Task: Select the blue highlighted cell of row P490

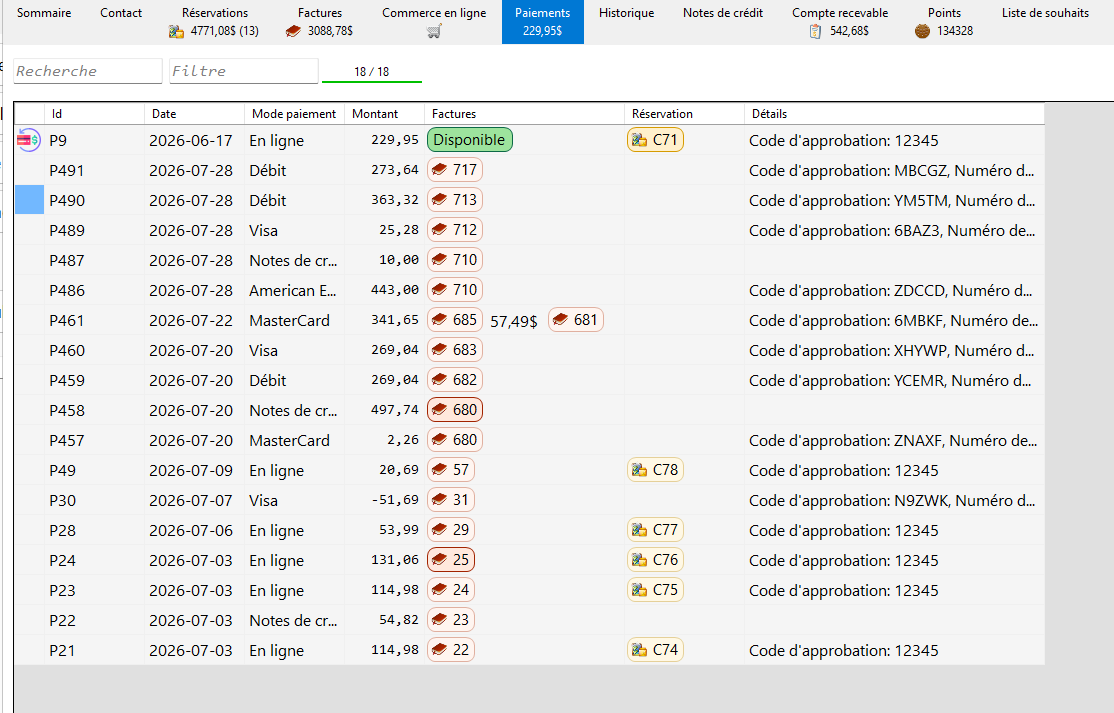Action: pyautogui.click(x=30, y=200)
